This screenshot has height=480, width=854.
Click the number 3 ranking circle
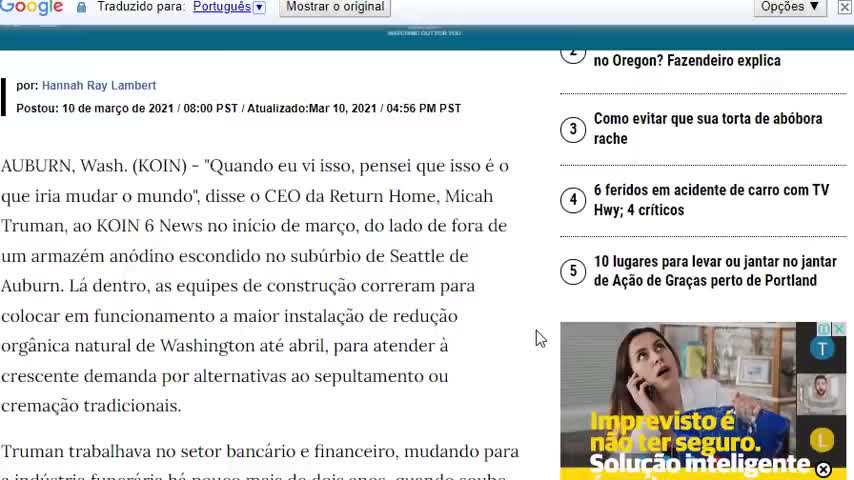573,129
